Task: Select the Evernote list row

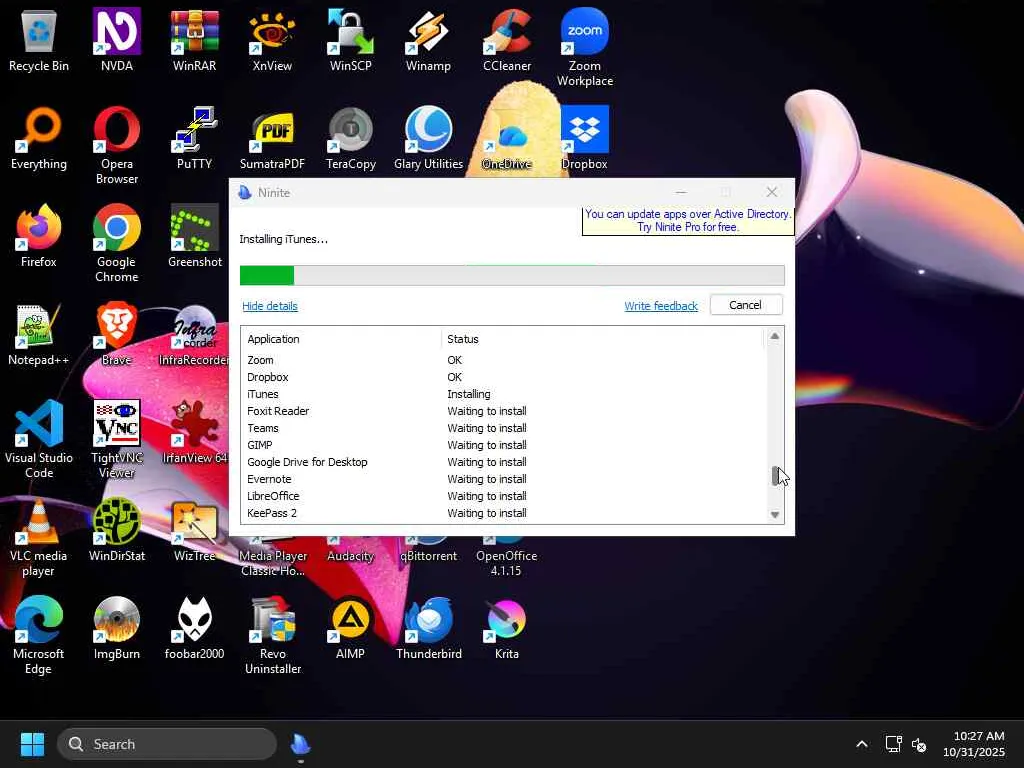Action: click(x=503, y=479)
